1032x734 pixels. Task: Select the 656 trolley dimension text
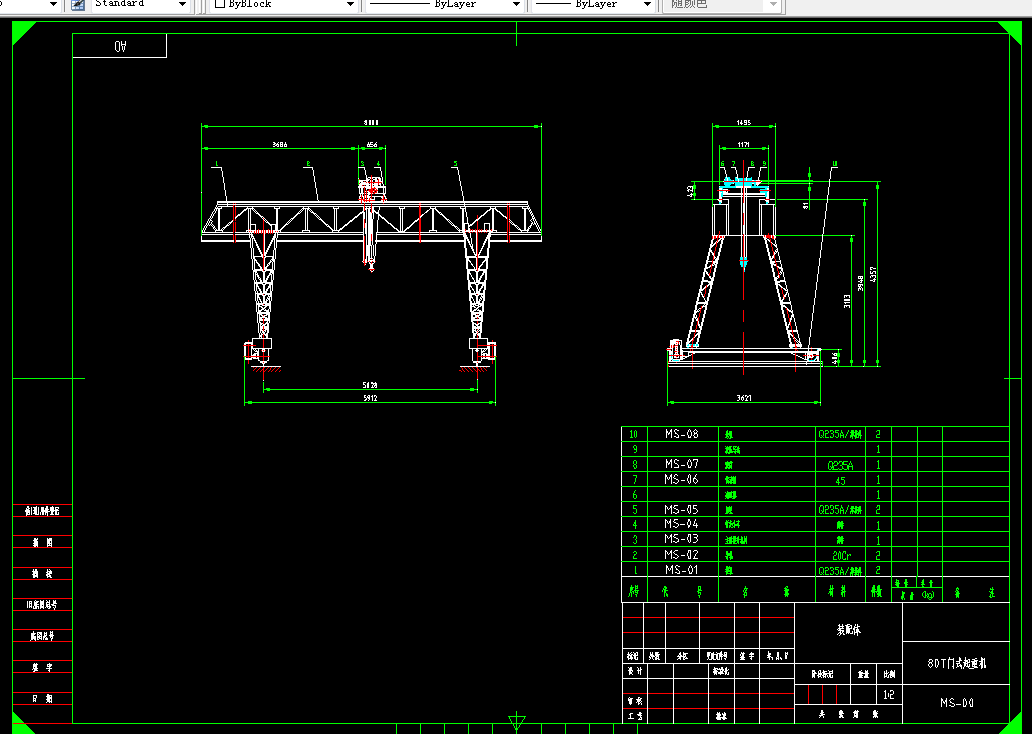coord(373,144)
